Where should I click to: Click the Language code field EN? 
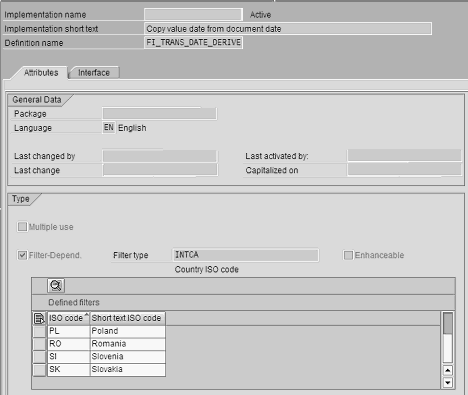point(109,128)
